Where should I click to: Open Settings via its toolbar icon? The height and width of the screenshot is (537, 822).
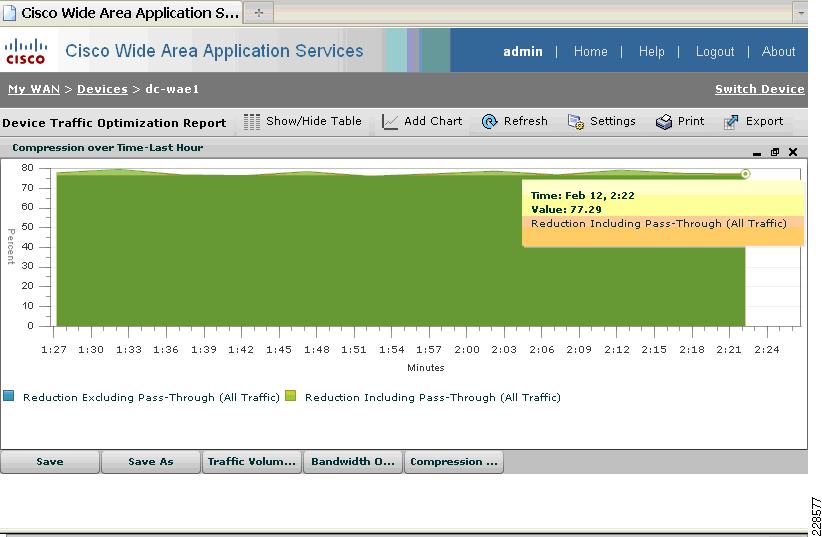click(576, 122)
